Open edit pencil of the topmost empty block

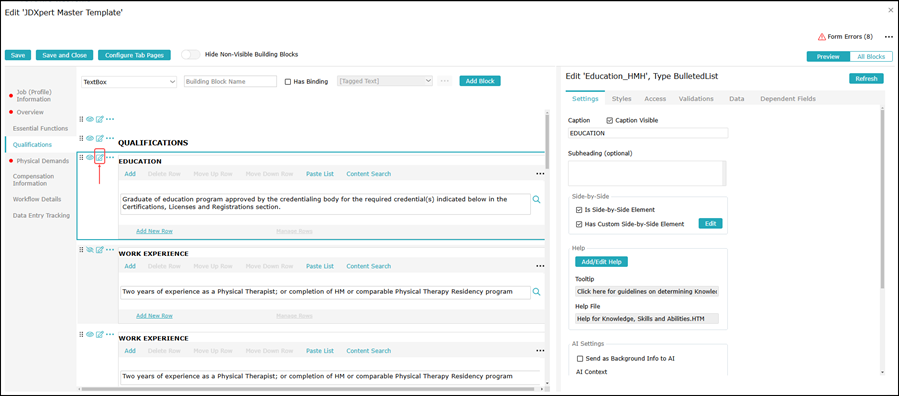100,119
